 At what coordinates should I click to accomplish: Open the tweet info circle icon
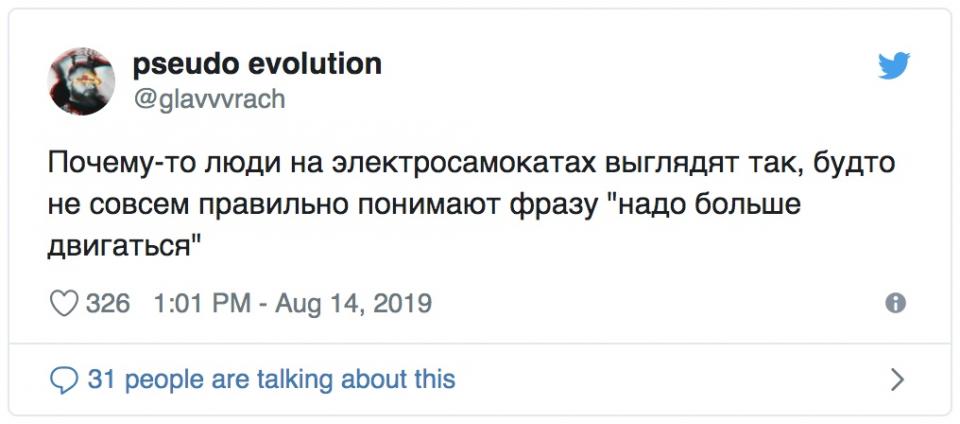[896, 303]
